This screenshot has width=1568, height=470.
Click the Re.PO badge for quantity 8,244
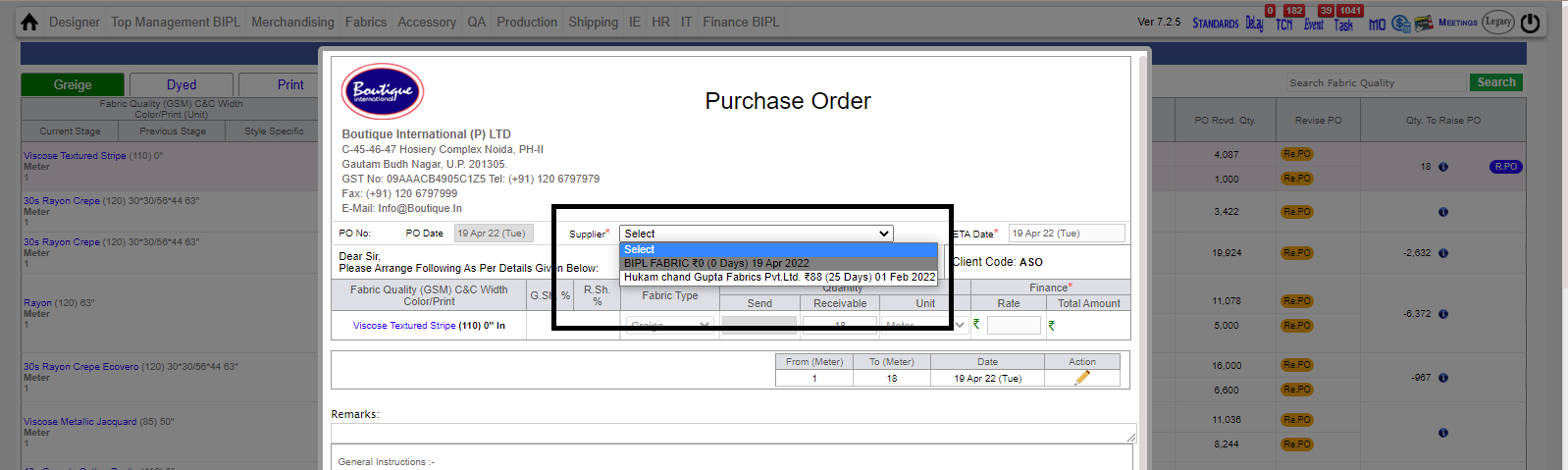click(x=1296, y=444)
